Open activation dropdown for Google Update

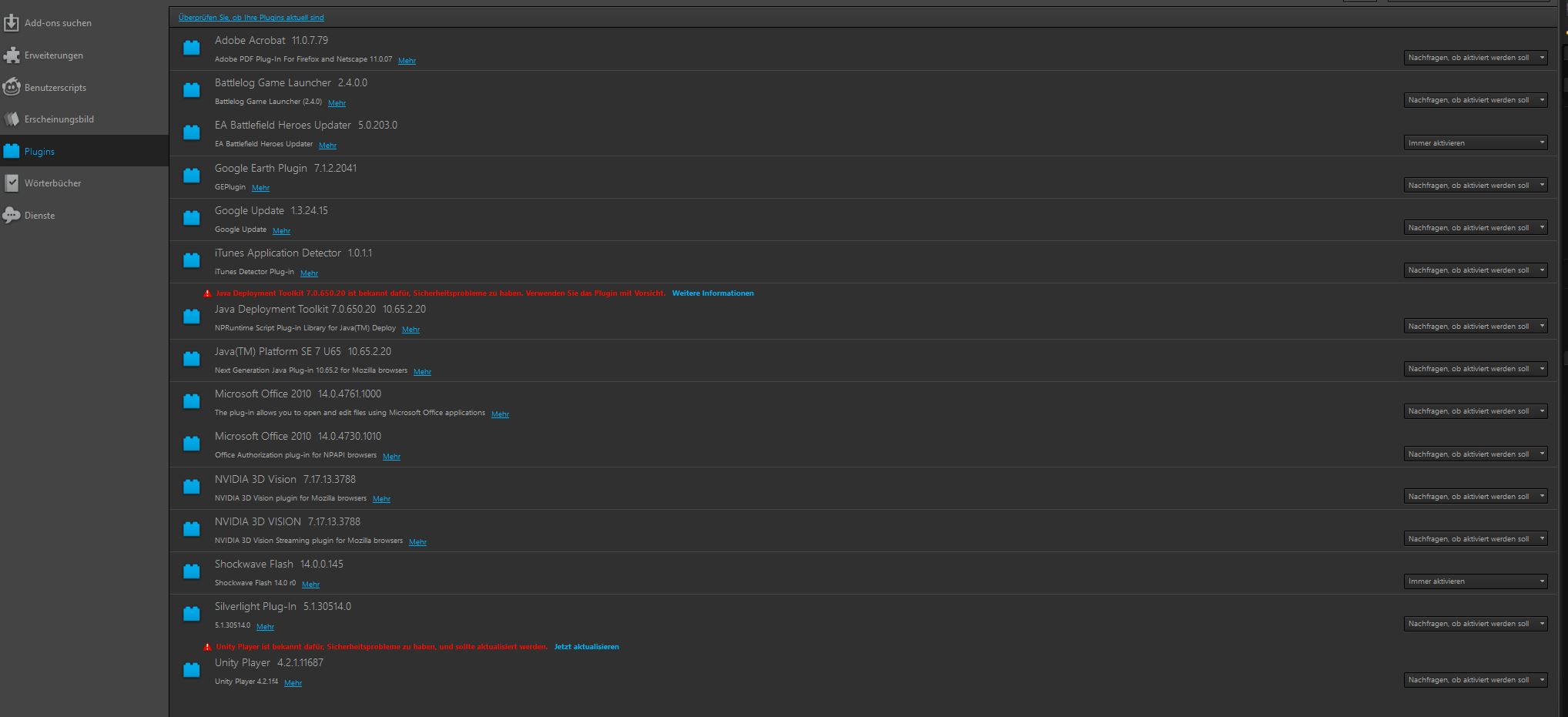click(x=1476, y=227)
